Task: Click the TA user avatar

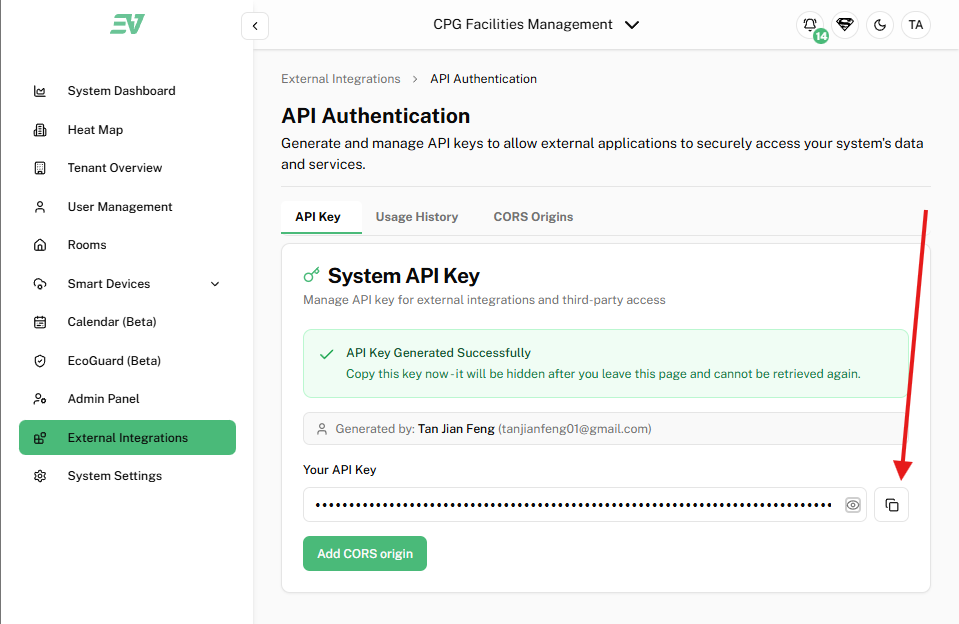Action: (x=915, y=25)
